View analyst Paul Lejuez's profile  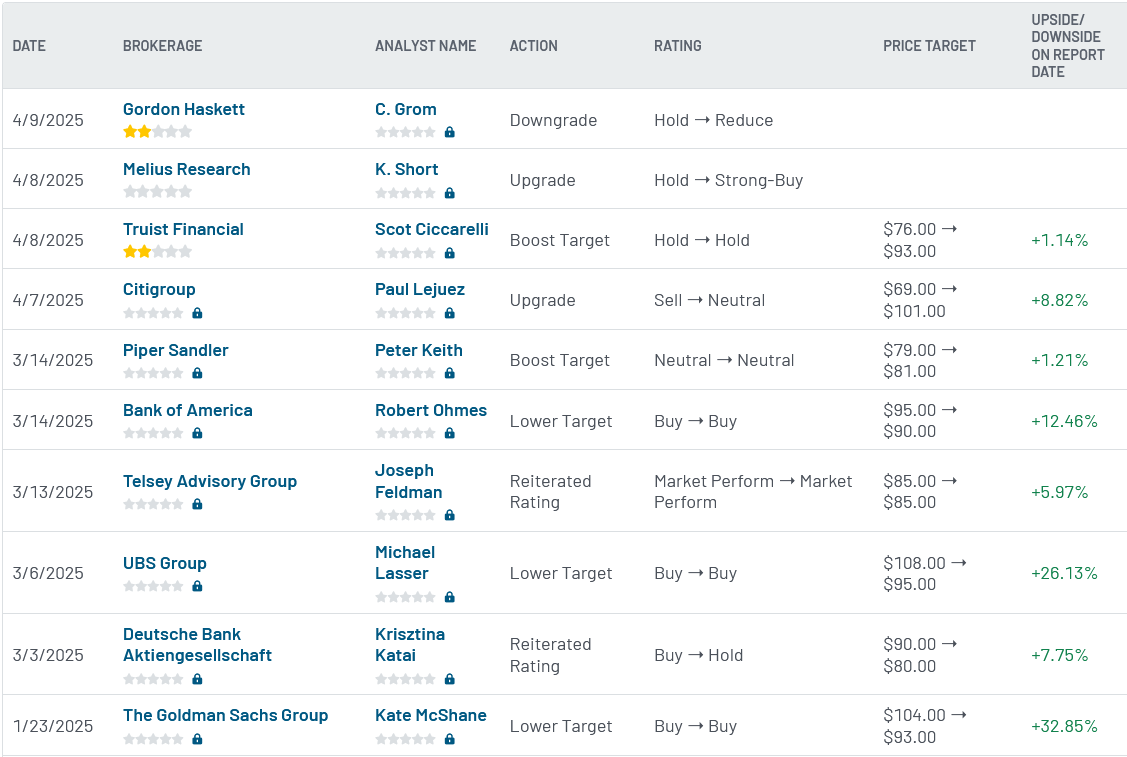point(420,290)
